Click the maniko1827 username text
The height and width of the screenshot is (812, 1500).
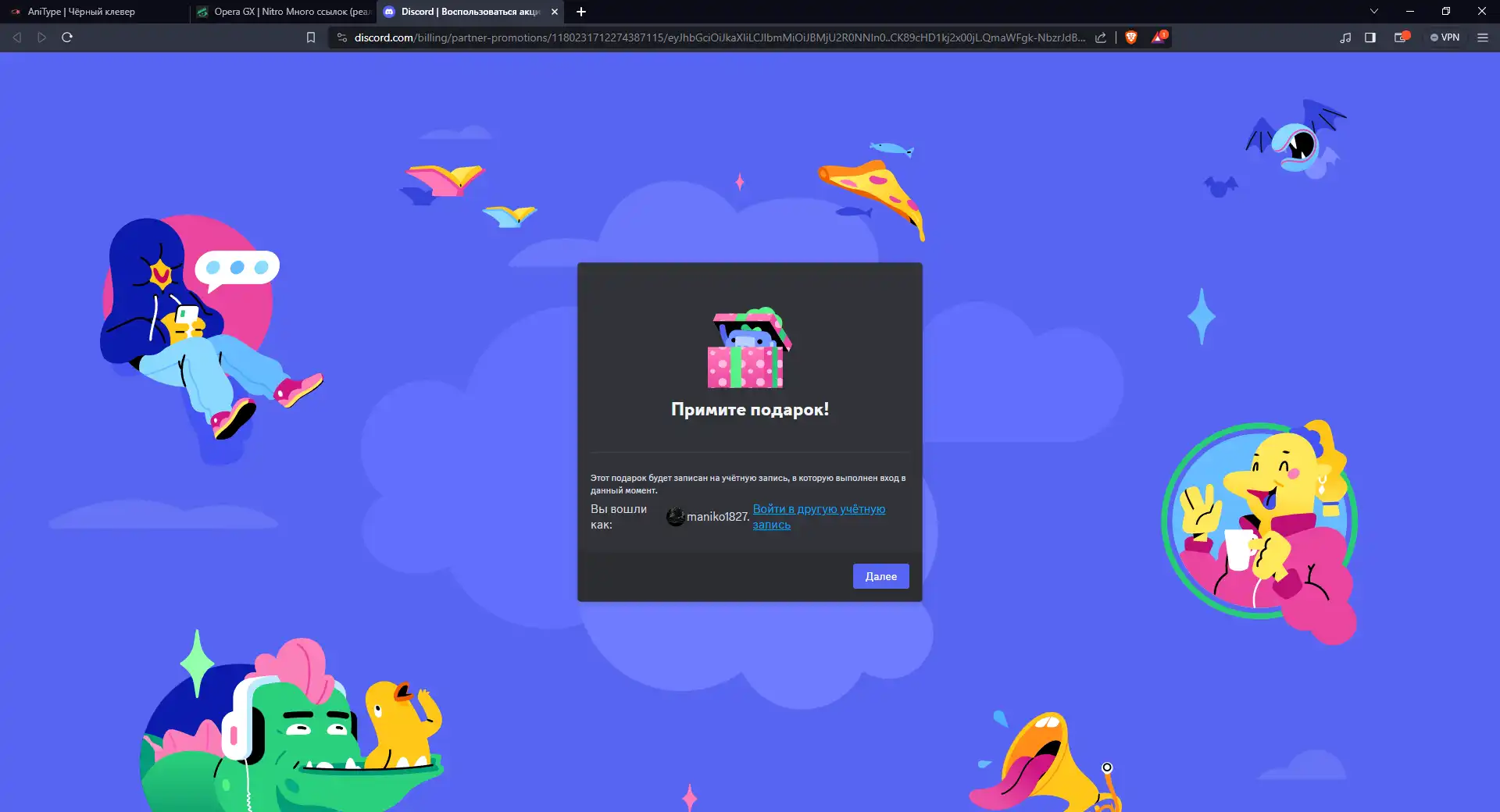tap(718, 517)
